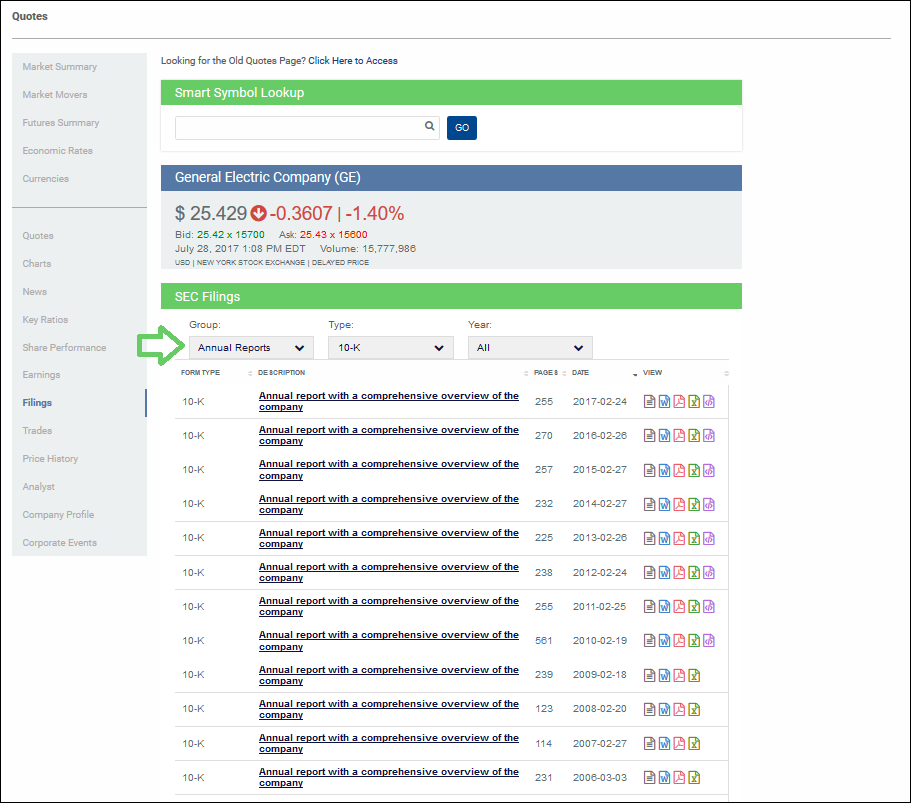This screenshot has height=803, width=911.
Task: Select Futures Summary in sidebar
Action: (x=60, y=123)
